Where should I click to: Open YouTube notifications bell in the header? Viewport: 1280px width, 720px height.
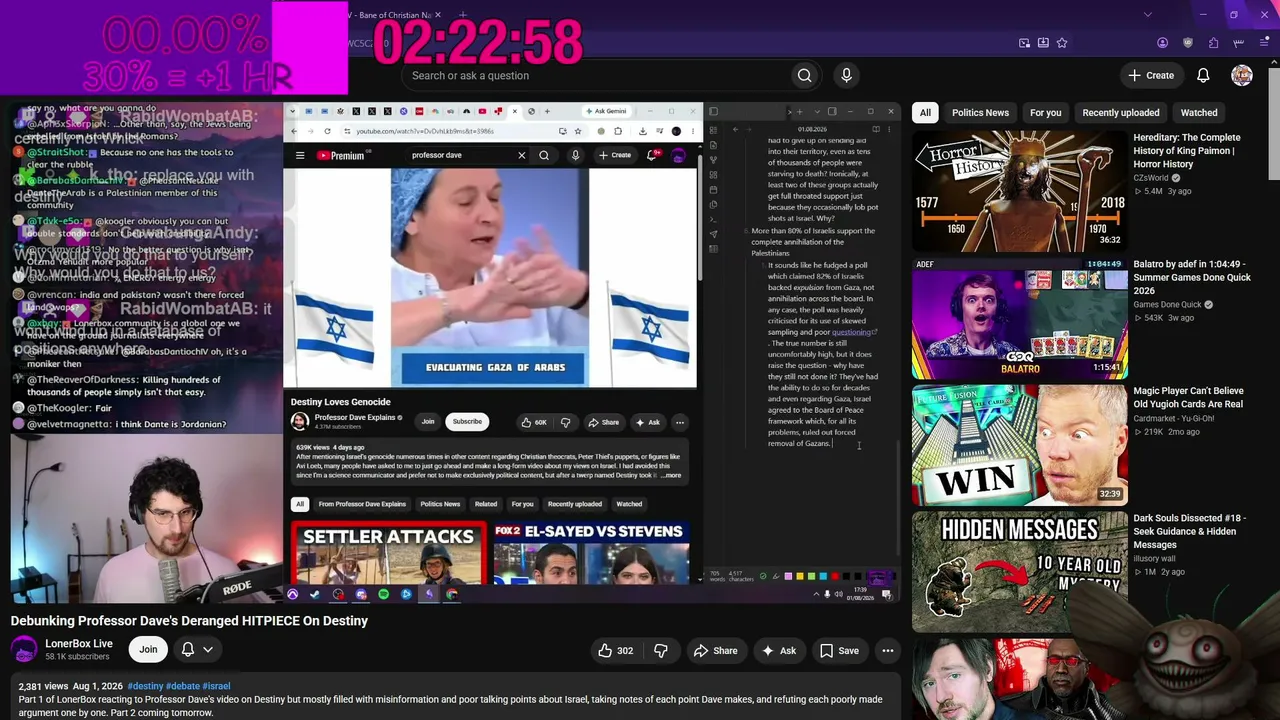(1203, 75)
